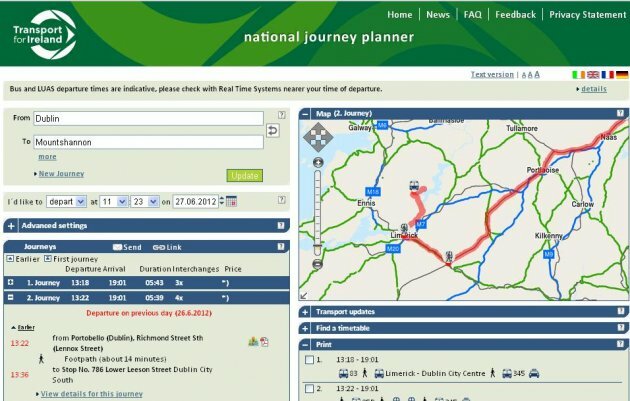Click the To field containing Mountshannon

point(148,142)
